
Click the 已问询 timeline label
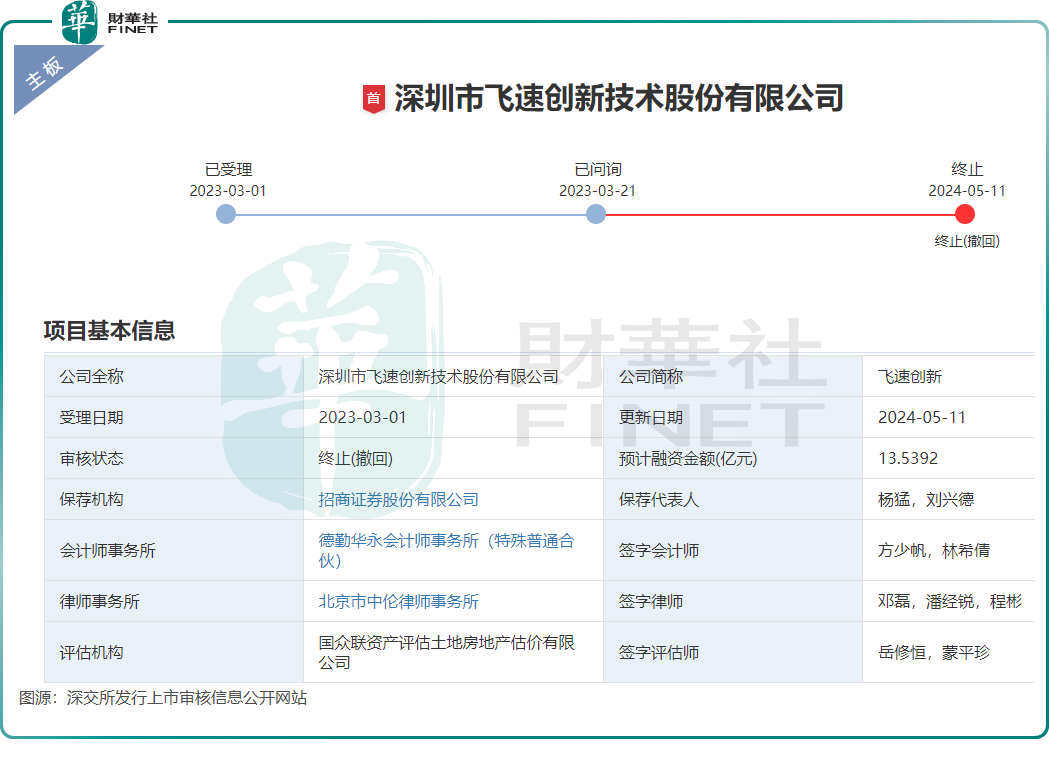point(597,169)
